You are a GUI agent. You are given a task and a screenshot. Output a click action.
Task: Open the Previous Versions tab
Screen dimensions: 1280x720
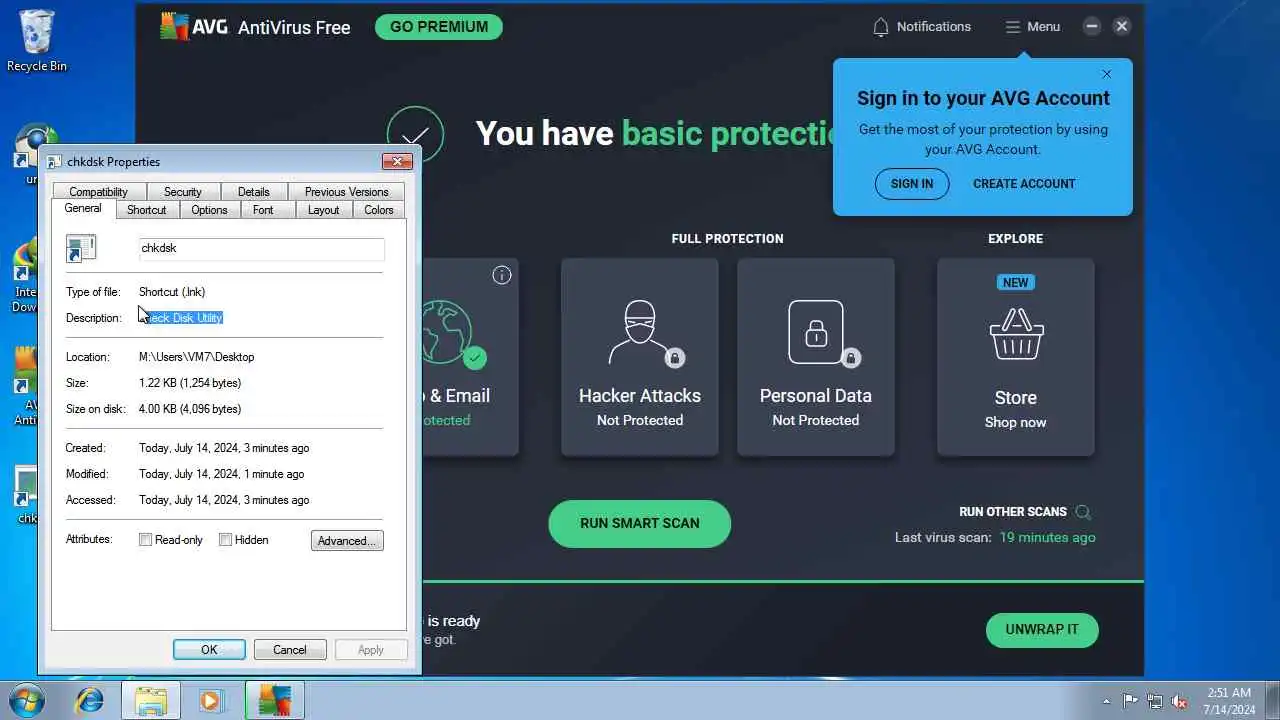pos(346,192)
